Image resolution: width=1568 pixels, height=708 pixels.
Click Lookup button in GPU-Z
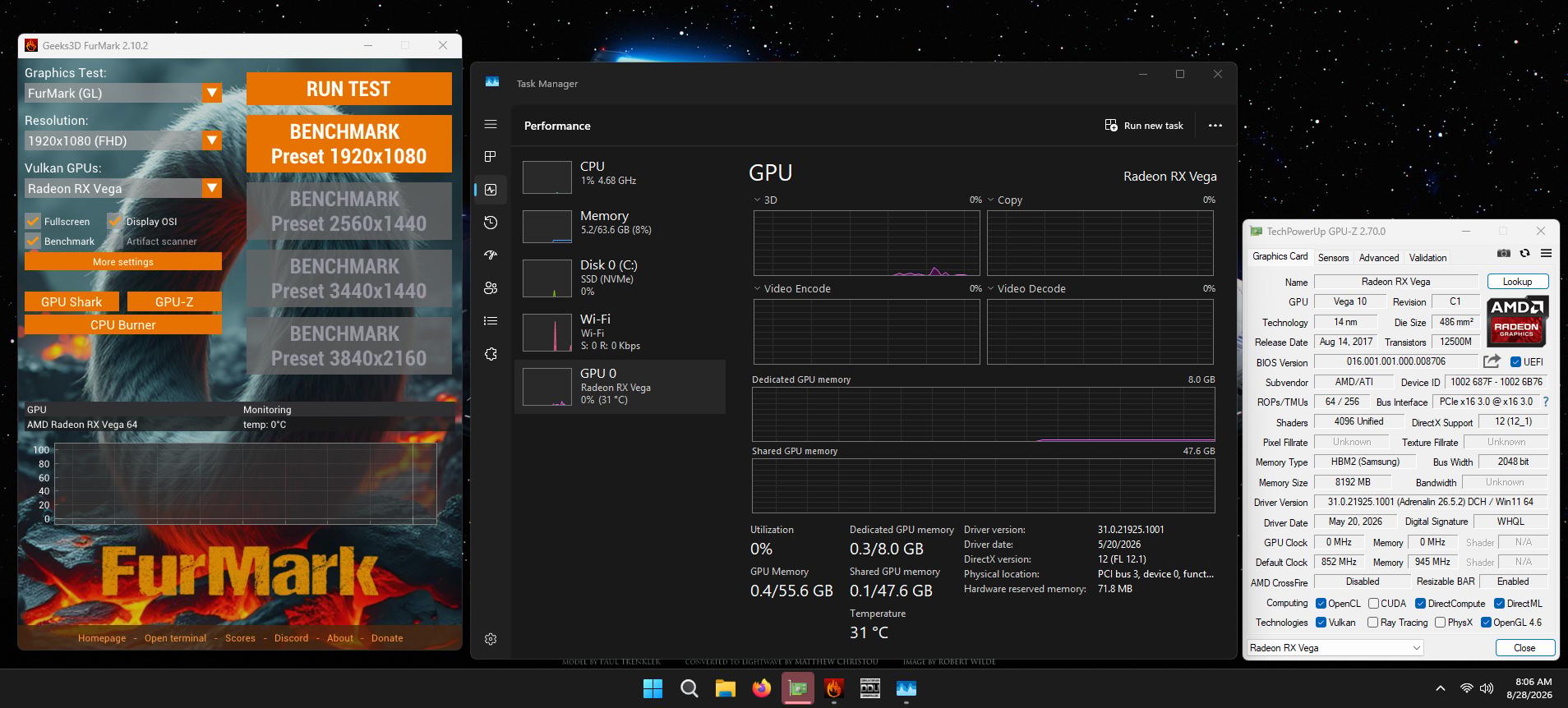tap(1517, 281)
